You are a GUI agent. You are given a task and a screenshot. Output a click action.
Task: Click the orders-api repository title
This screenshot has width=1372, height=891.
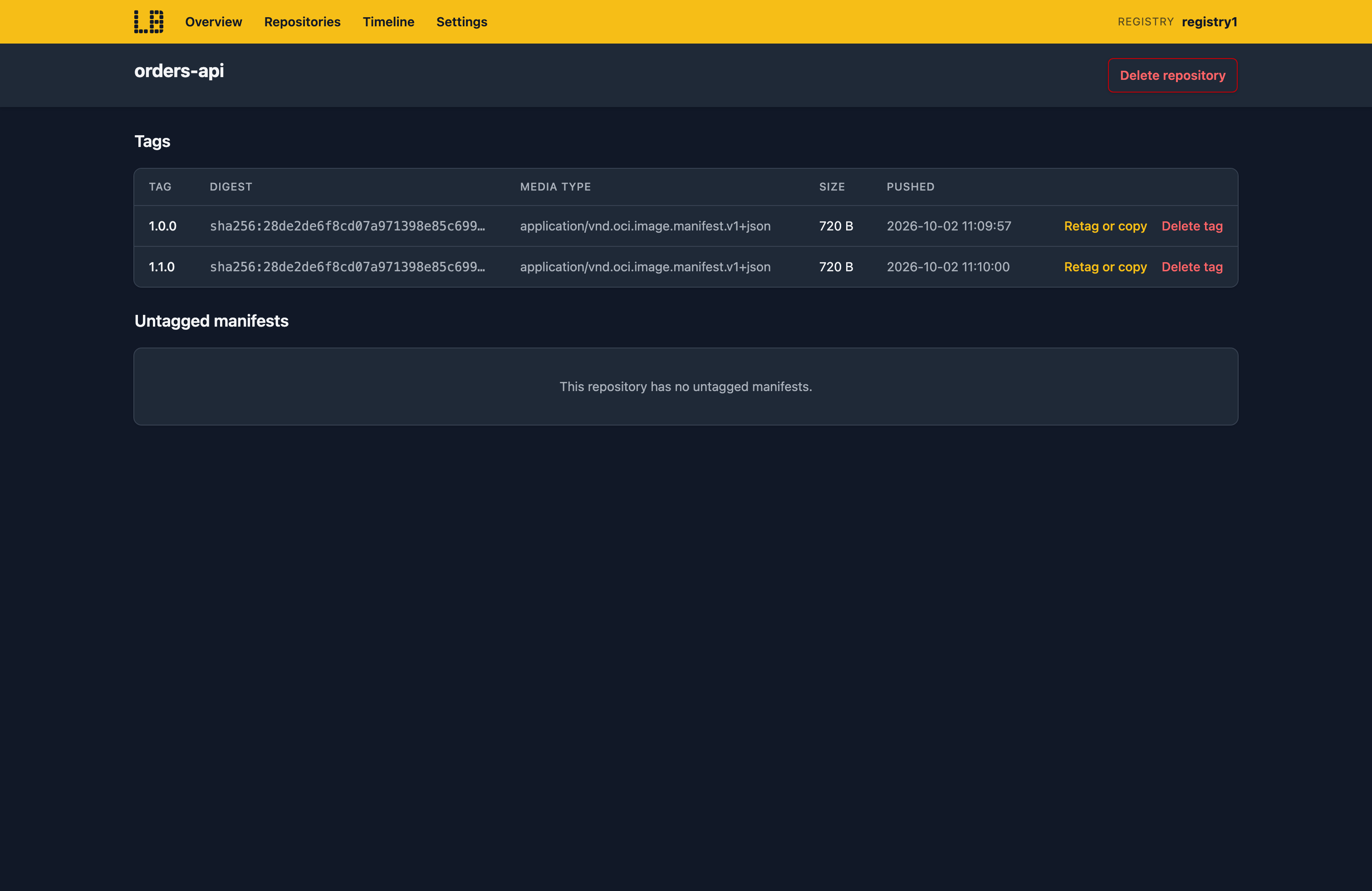pos(179,71)
